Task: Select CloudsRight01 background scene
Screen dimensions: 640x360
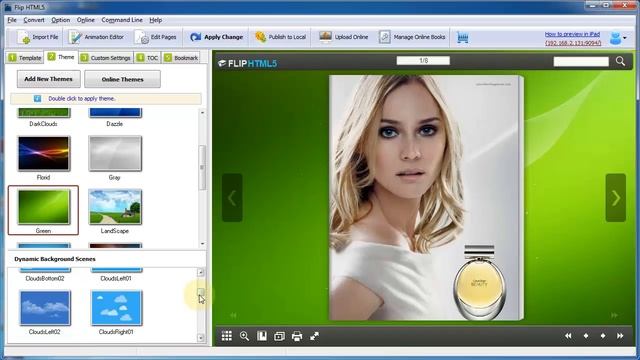Action: pyautogui.click(x=116, y=308)
